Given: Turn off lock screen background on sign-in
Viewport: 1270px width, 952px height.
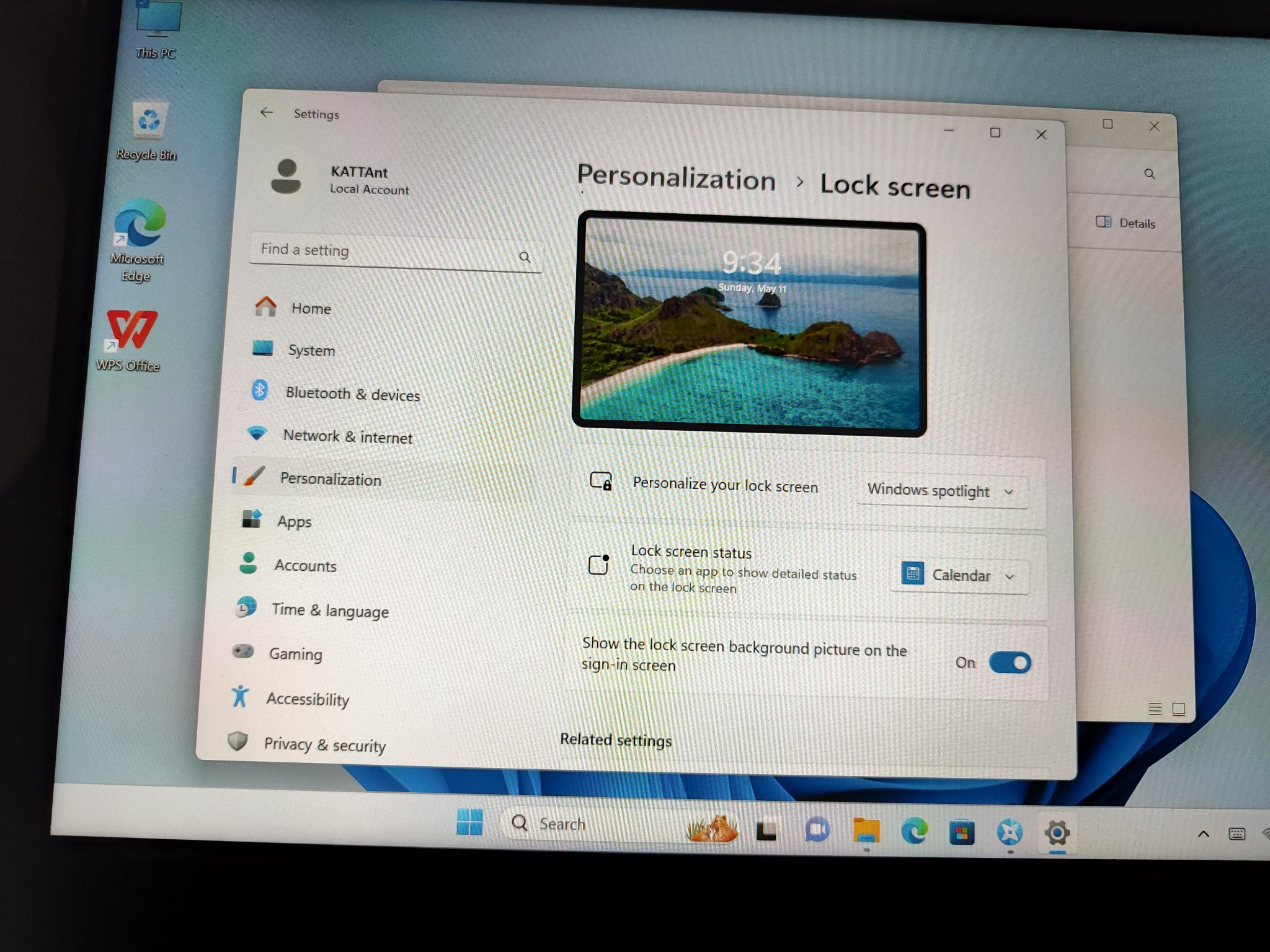Looking at the screenshot, I should coord(1010,663).
